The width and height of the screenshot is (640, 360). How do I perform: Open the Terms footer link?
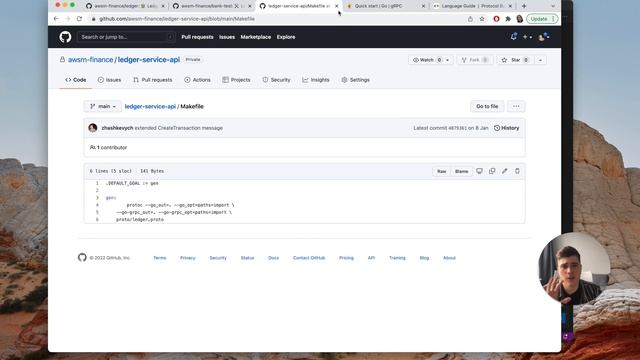[x=160, y=258]
